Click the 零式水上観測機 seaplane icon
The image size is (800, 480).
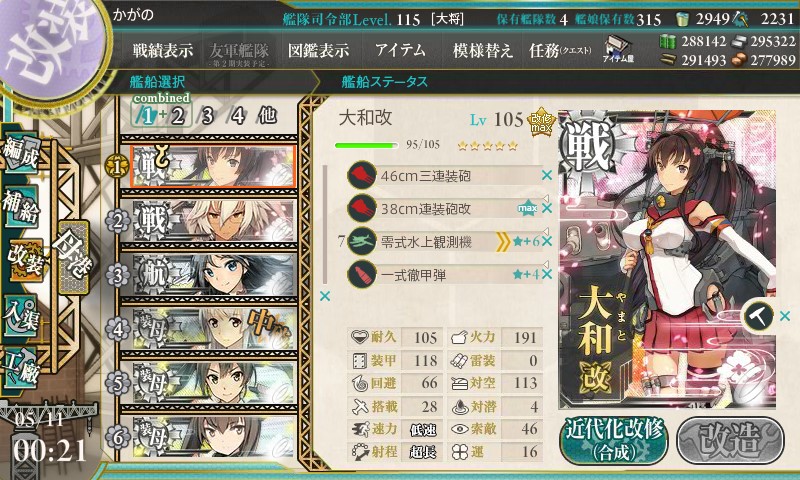pyautogui.click(x=362, y=241)
